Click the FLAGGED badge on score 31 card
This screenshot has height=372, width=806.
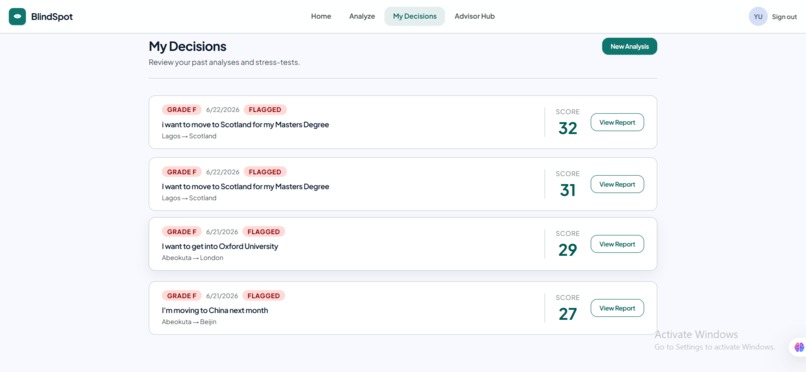[265, 172]
